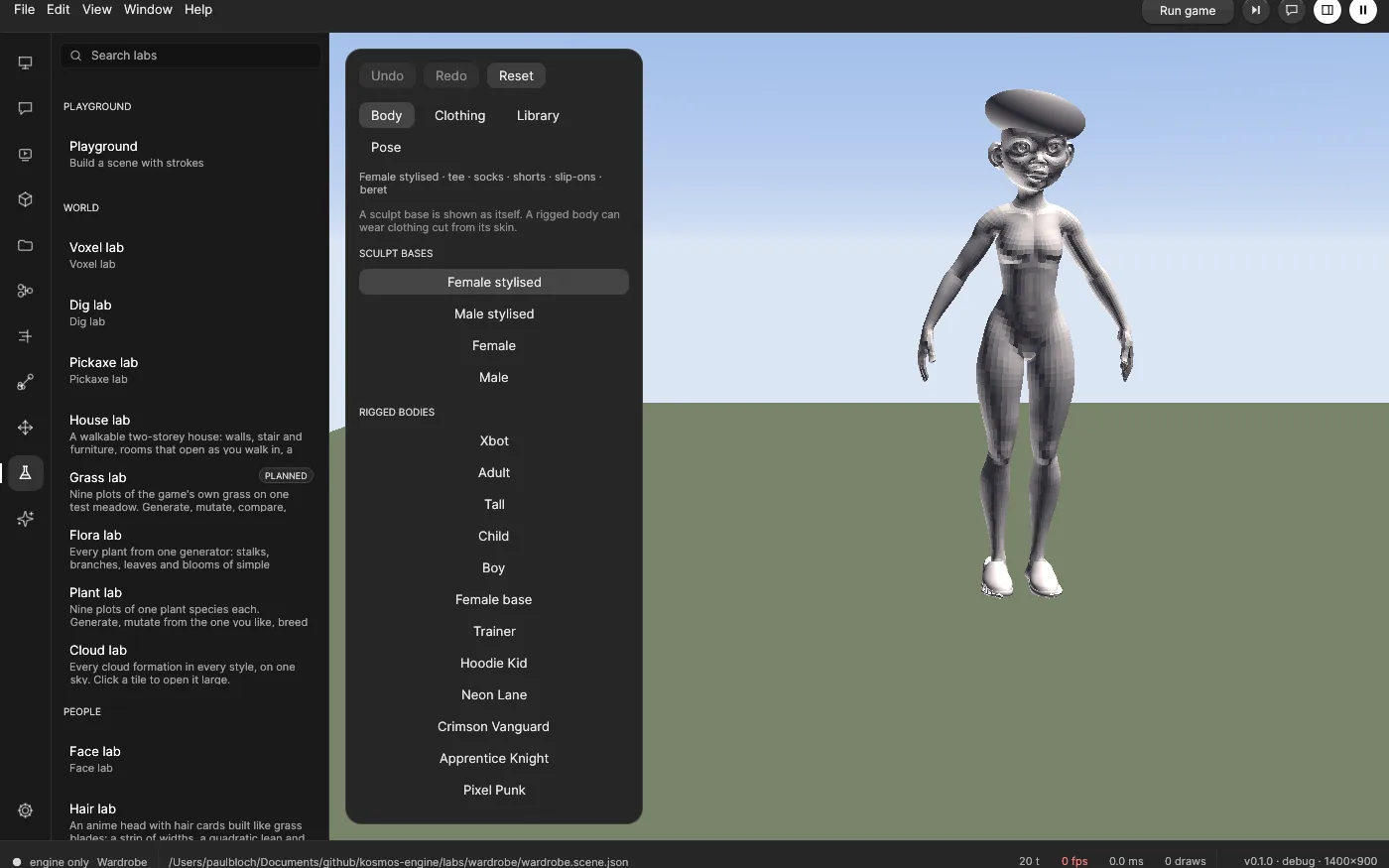Click the Reset button

tap(516, 75)
